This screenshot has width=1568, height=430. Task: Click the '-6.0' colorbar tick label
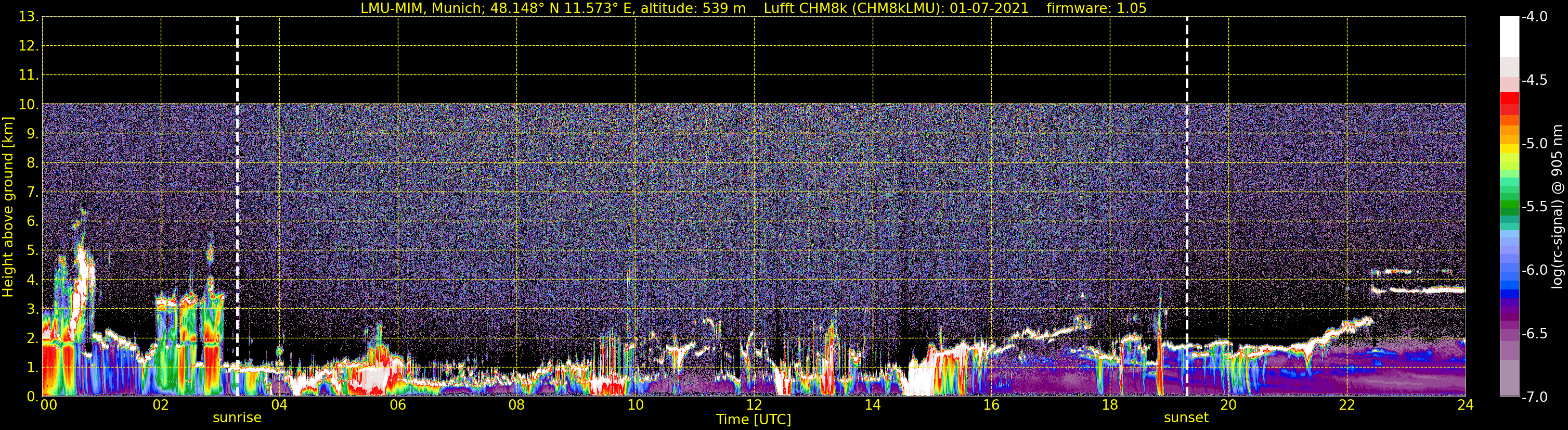[1535, 270]
